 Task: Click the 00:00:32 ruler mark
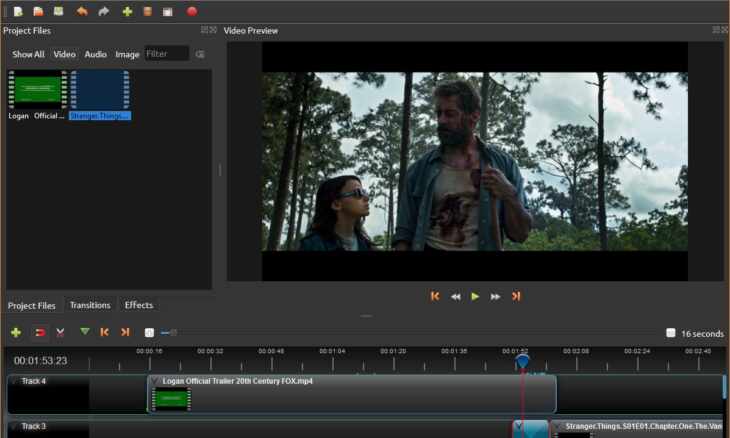pyautogui.click(x=210, y=351)
